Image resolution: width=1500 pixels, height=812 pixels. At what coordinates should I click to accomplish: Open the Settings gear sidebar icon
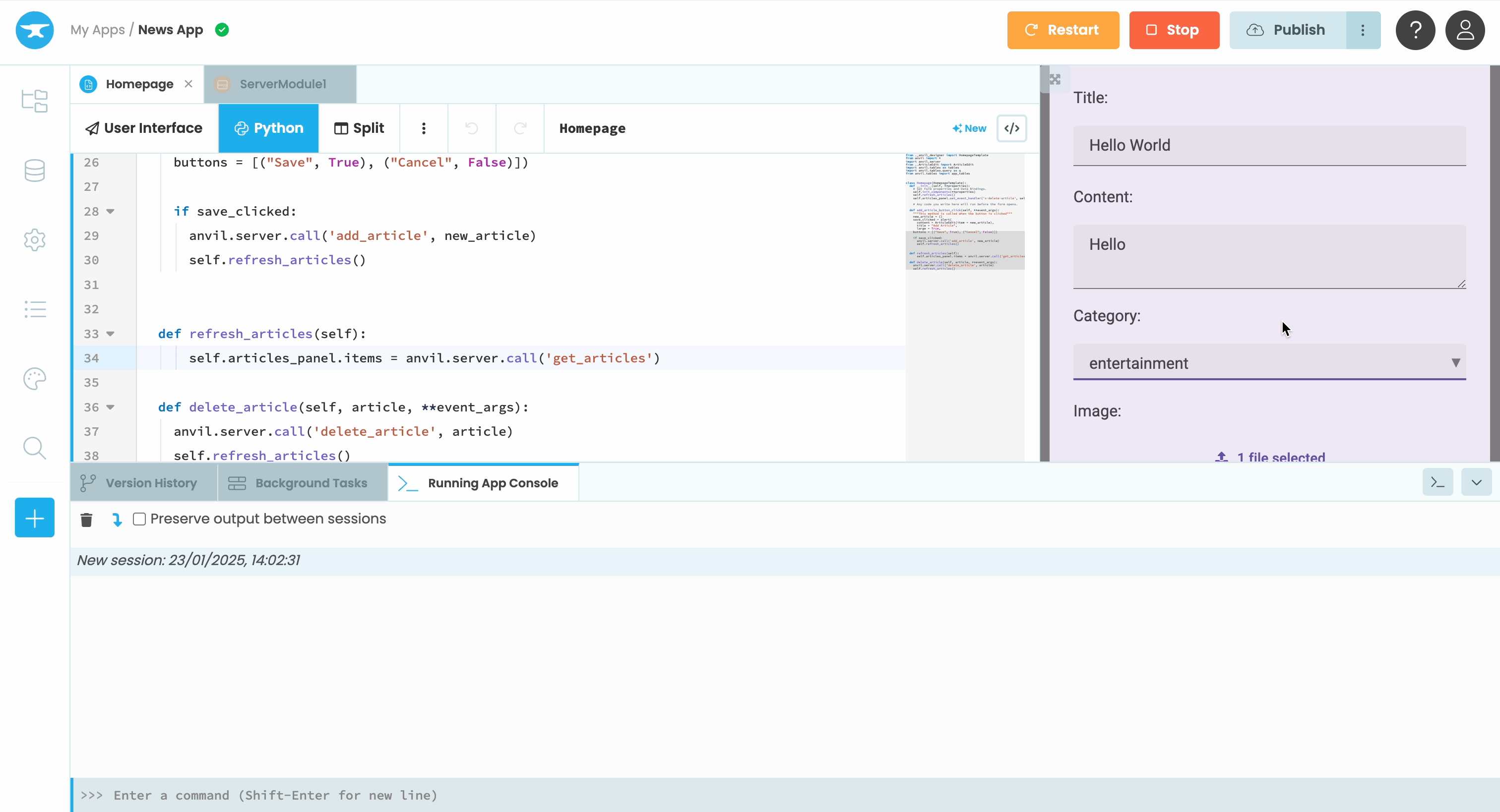[34, 240]
